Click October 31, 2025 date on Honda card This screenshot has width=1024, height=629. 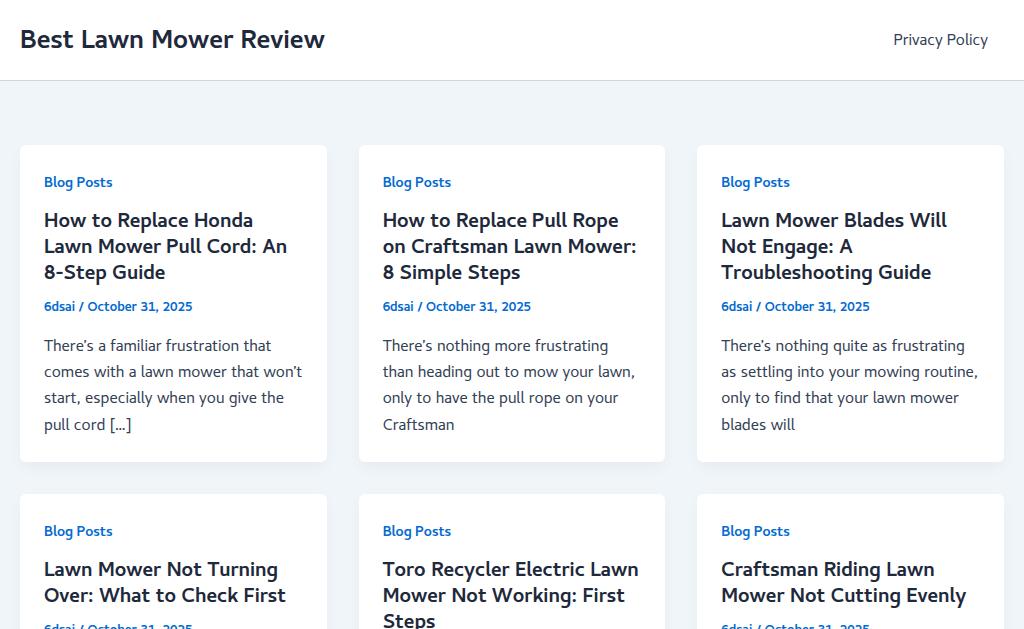point(140,306)
